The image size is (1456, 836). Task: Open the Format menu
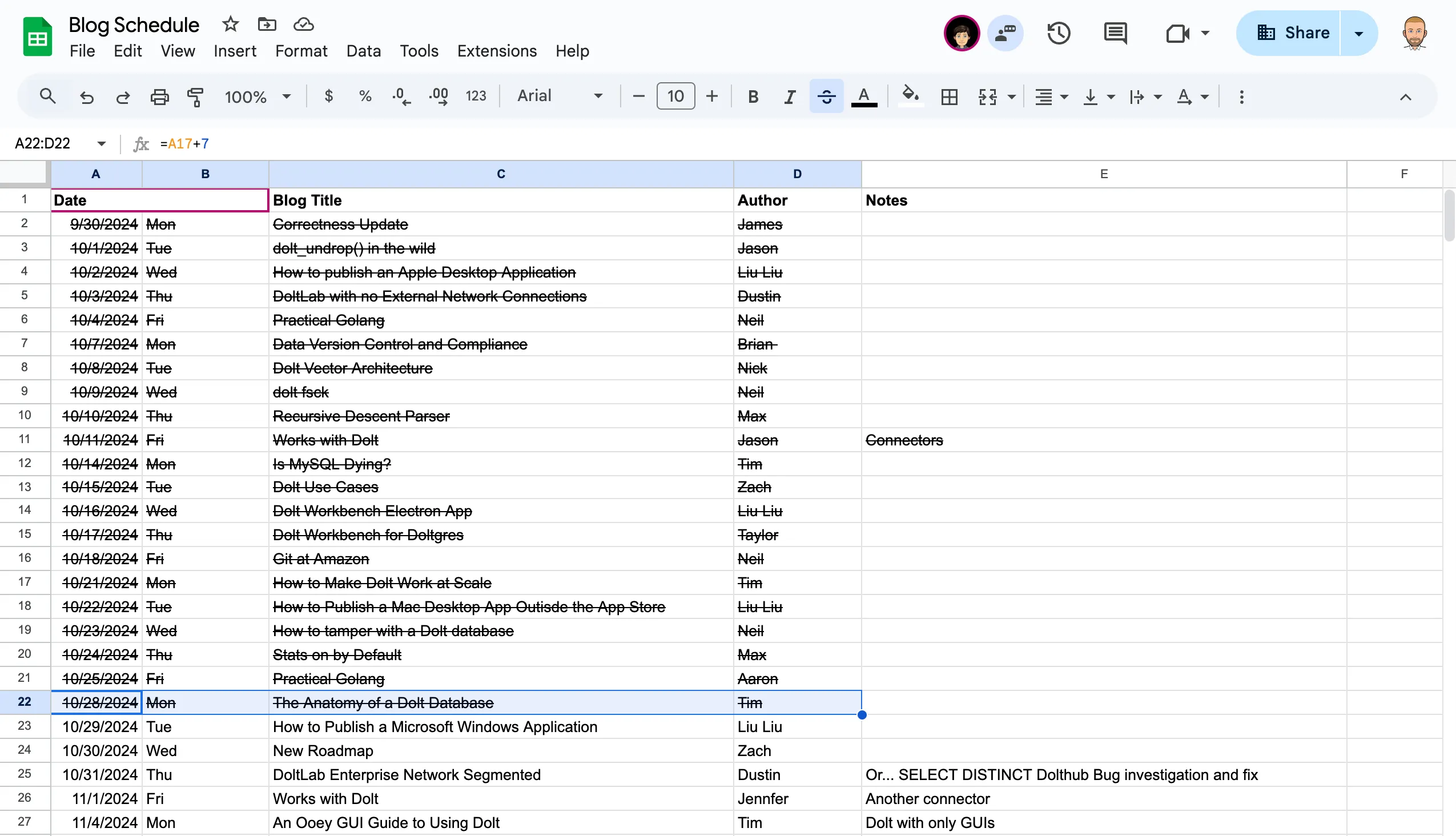click(x=301, y=51)
